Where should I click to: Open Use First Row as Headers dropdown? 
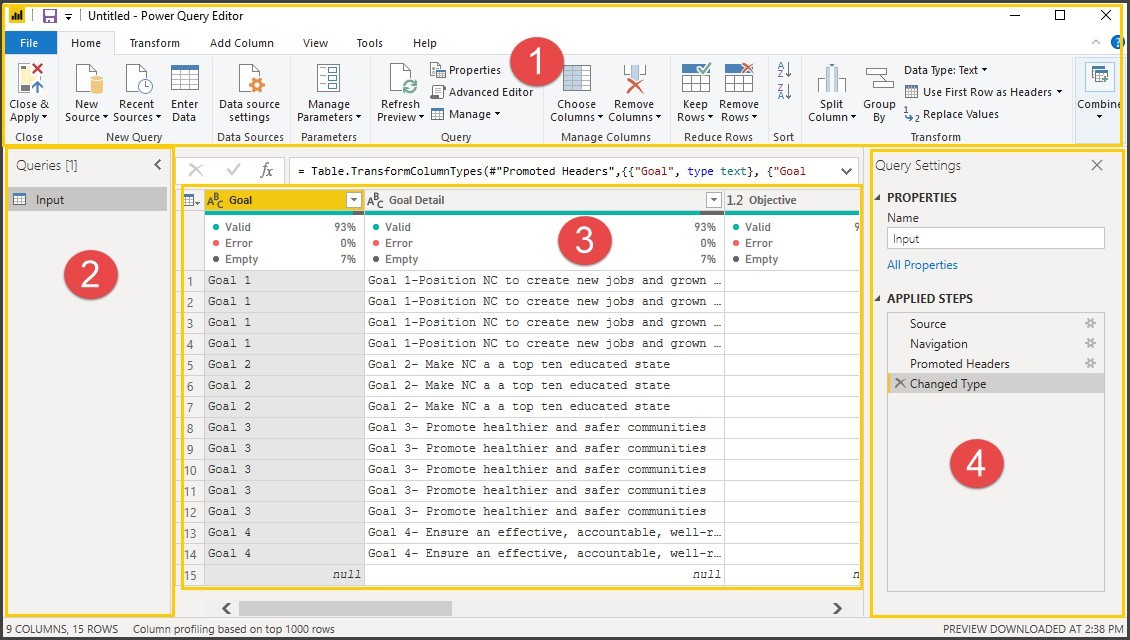(984, 92)
